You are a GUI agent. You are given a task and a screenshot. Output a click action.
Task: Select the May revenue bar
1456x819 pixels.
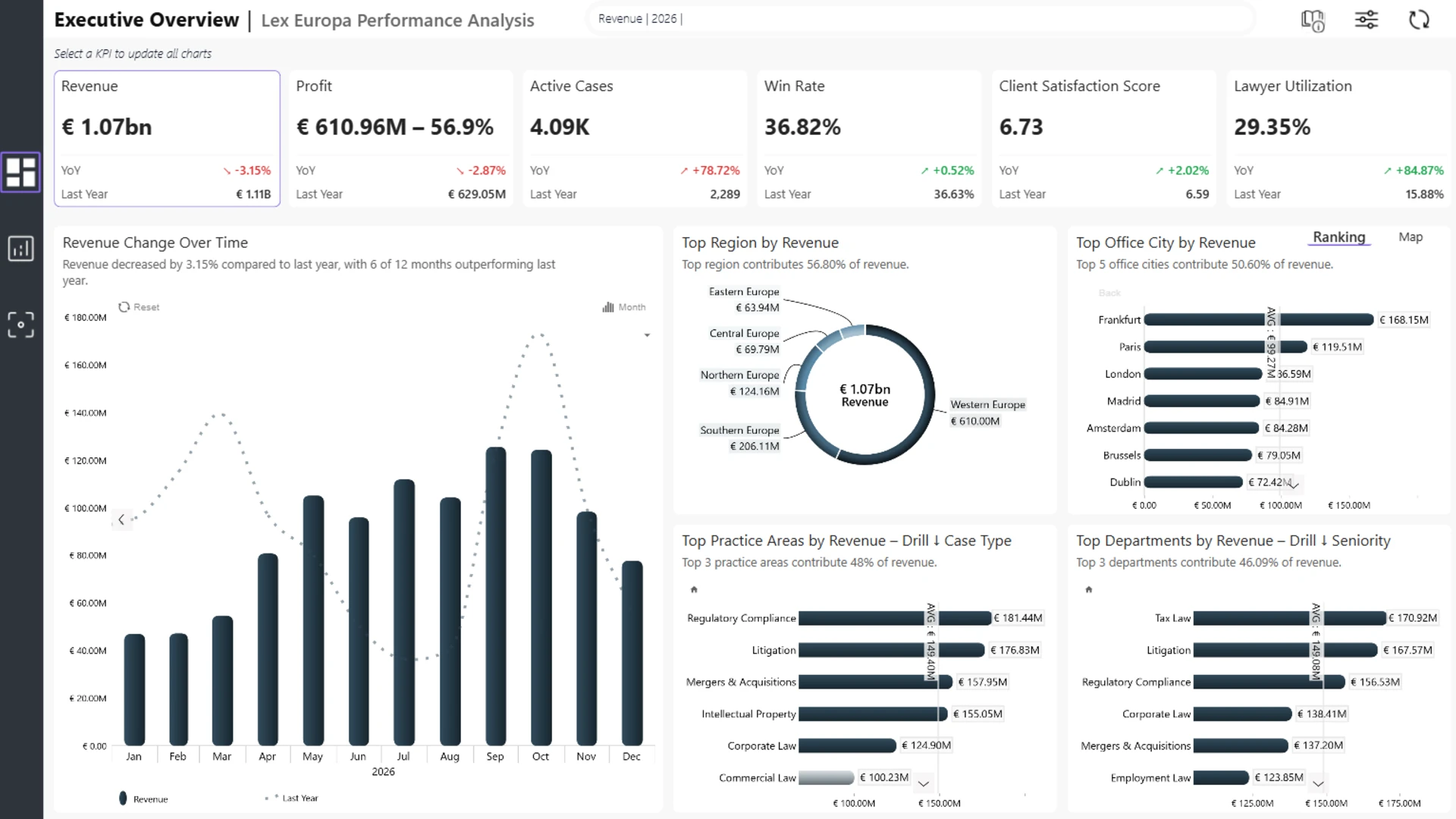pyautogui.click(x=313, y=620)
